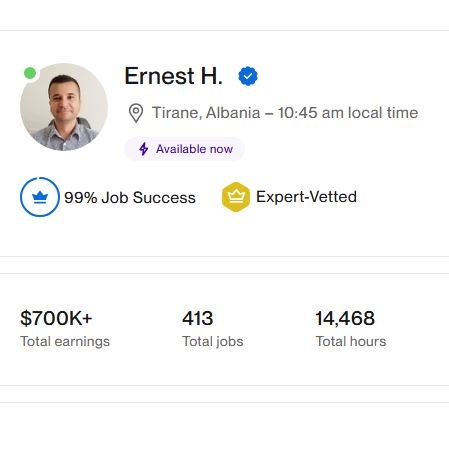This screenshot has height=467, width=449.
Task: Click the Total hours label
Action: 351,341
